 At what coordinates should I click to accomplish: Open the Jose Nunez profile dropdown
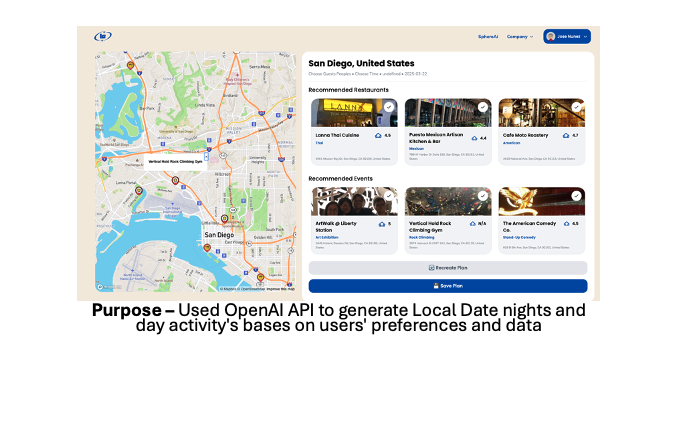click(x=567, y=37)
